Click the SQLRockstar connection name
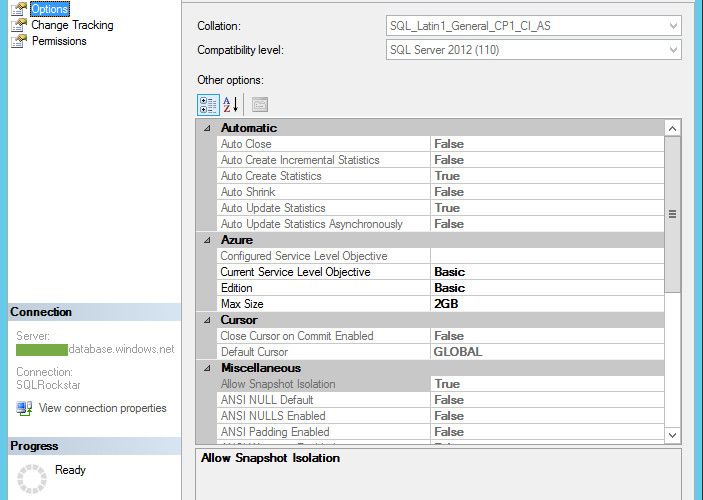Screen dimensions: 703x500 [x=48, y=385]
